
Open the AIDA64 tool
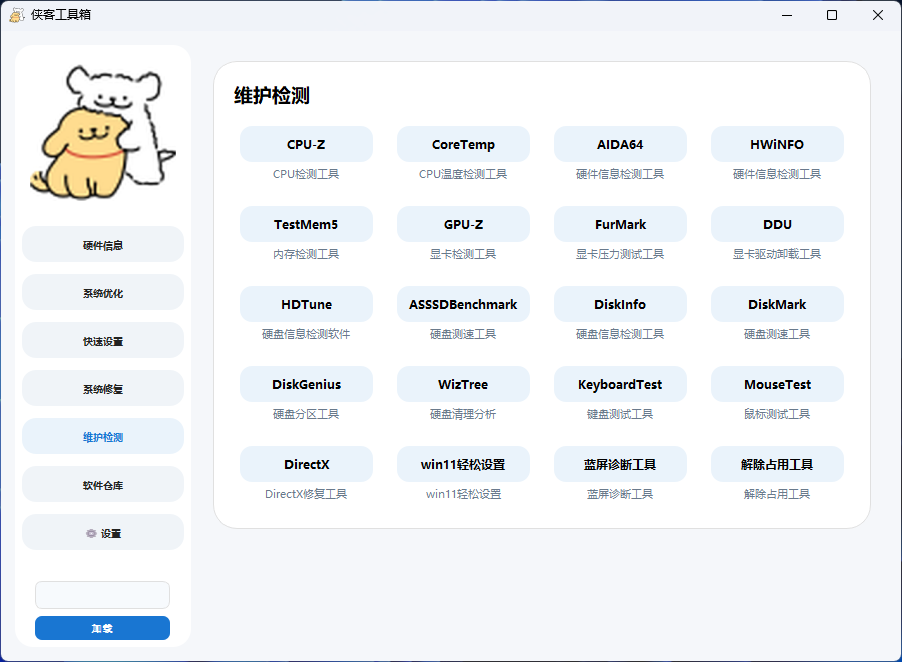coord(620,144)
